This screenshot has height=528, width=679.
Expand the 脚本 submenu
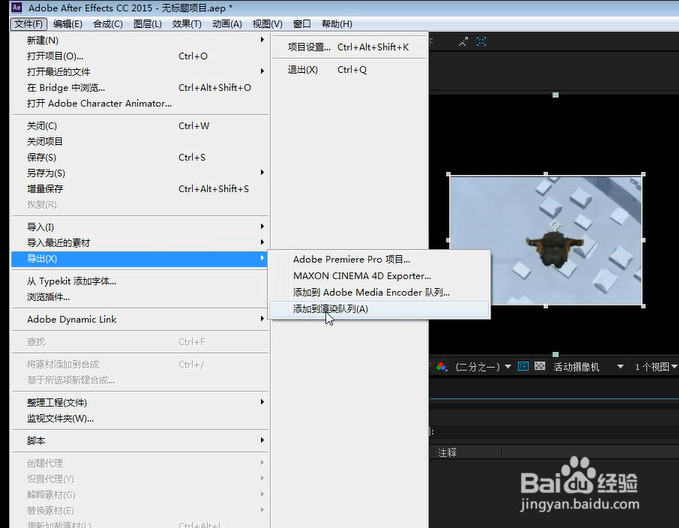(x=139, y=441)
